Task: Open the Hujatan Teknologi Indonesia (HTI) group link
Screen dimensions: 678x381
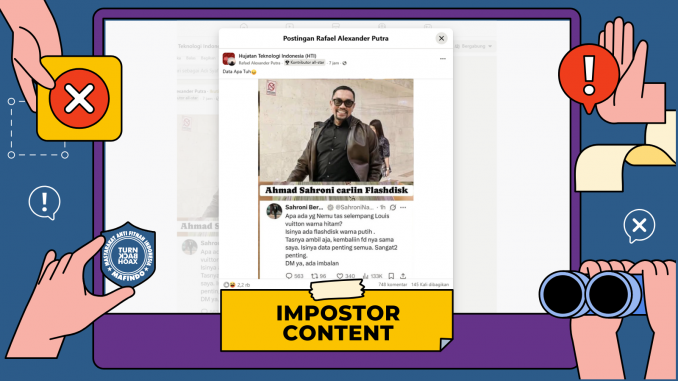Action: (277, 56)
